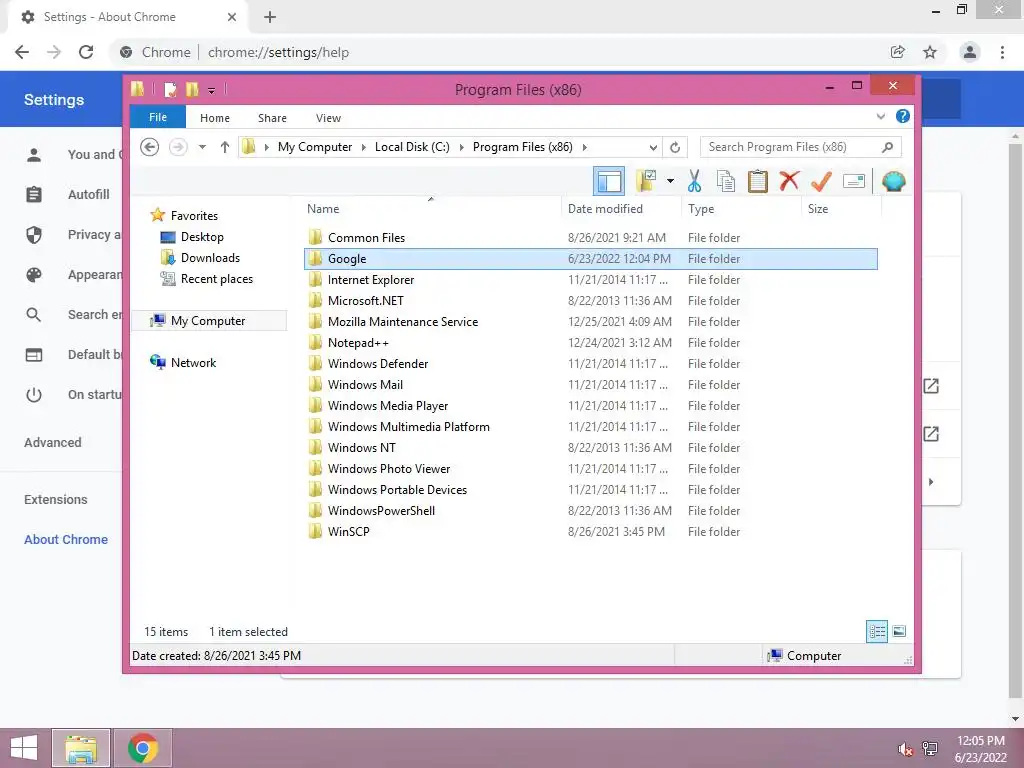Open the Chrome three-dot menu

coord(1002,52)
